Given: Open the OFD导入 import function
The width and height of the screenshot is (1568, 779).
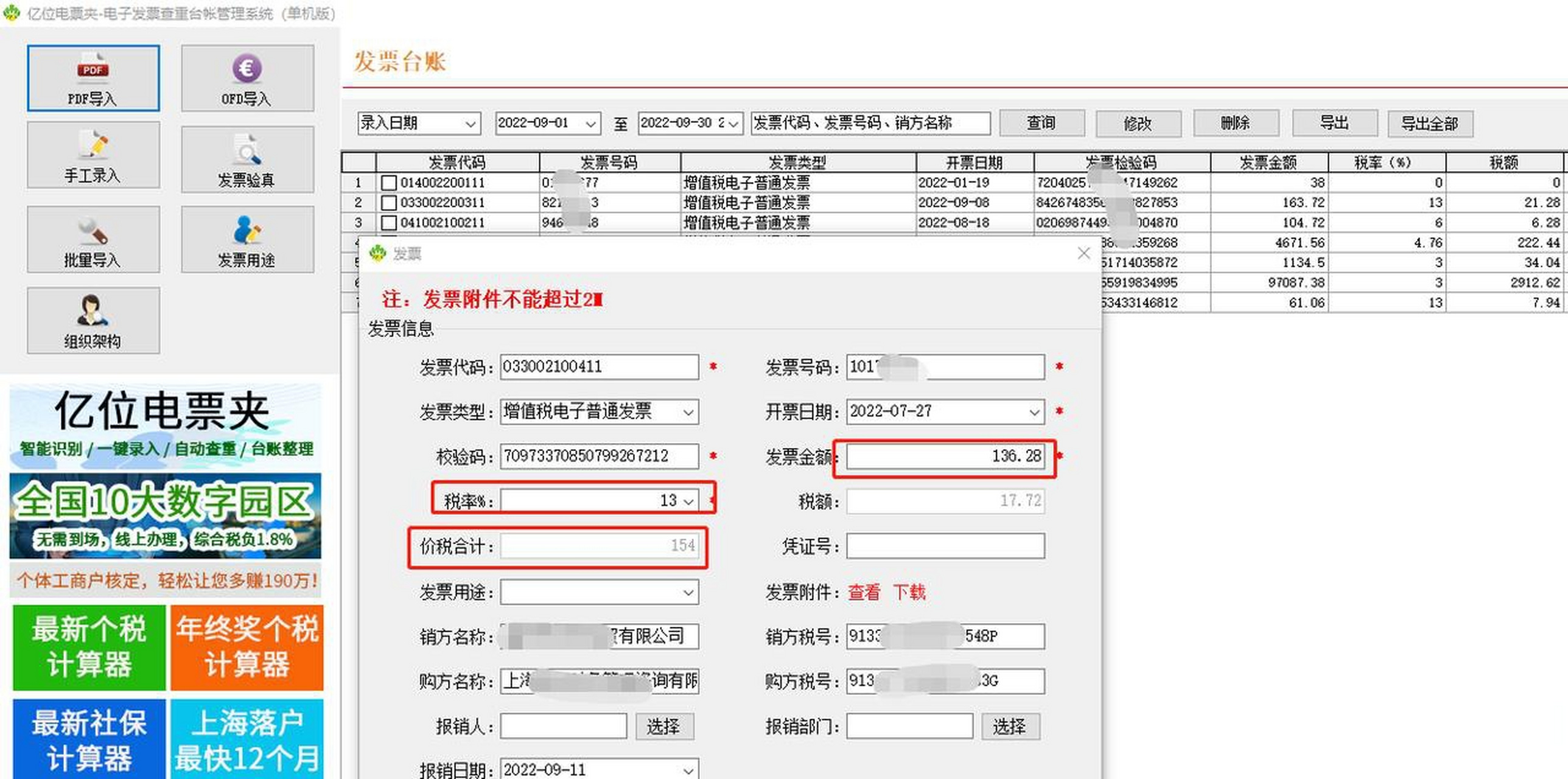Looking at the screenshot, I should [x=247, y=78].
